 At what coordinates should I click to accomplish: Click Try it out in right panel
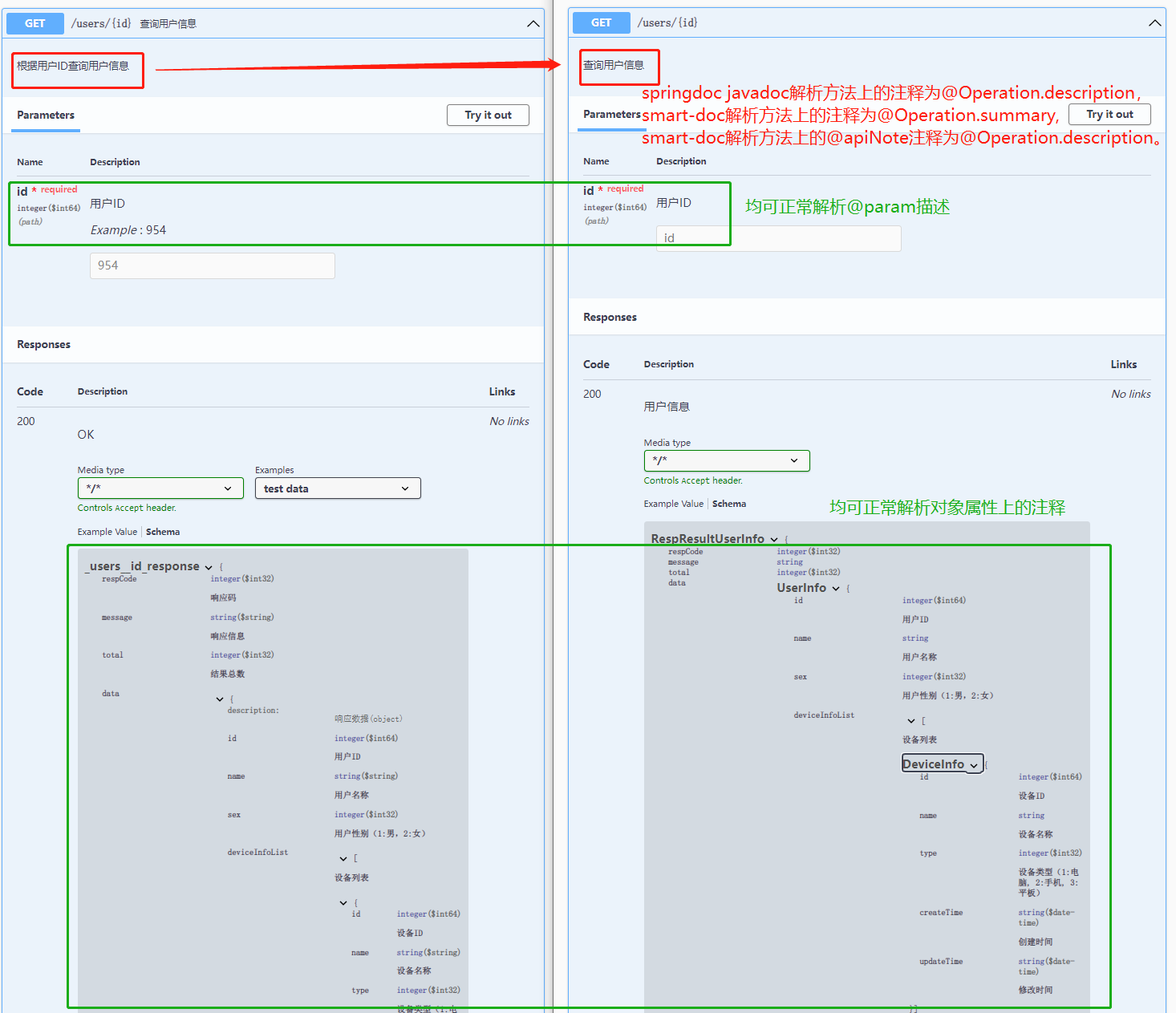click(1109, 115)
